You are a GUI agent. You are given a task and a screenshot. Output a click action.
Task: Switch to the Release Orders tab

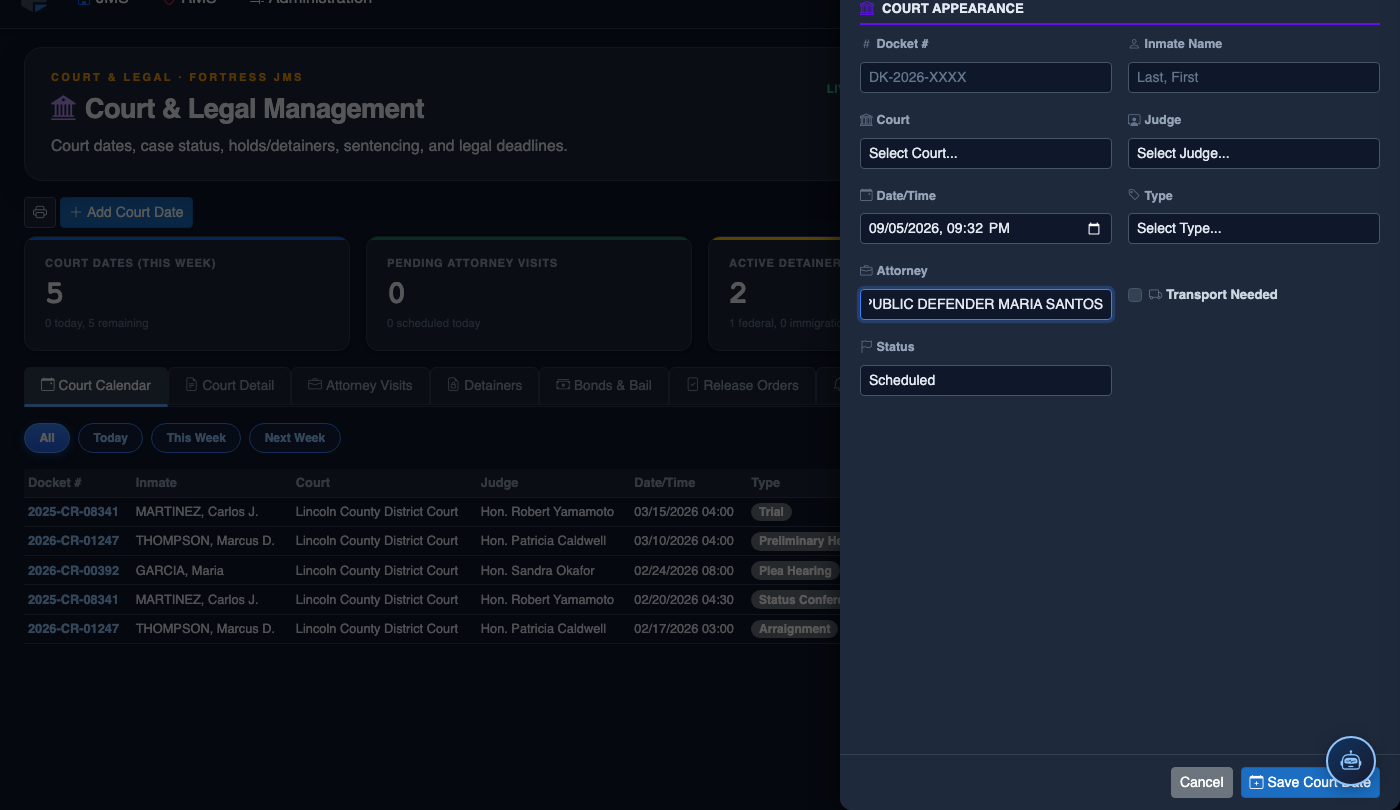tap(742, 385)
